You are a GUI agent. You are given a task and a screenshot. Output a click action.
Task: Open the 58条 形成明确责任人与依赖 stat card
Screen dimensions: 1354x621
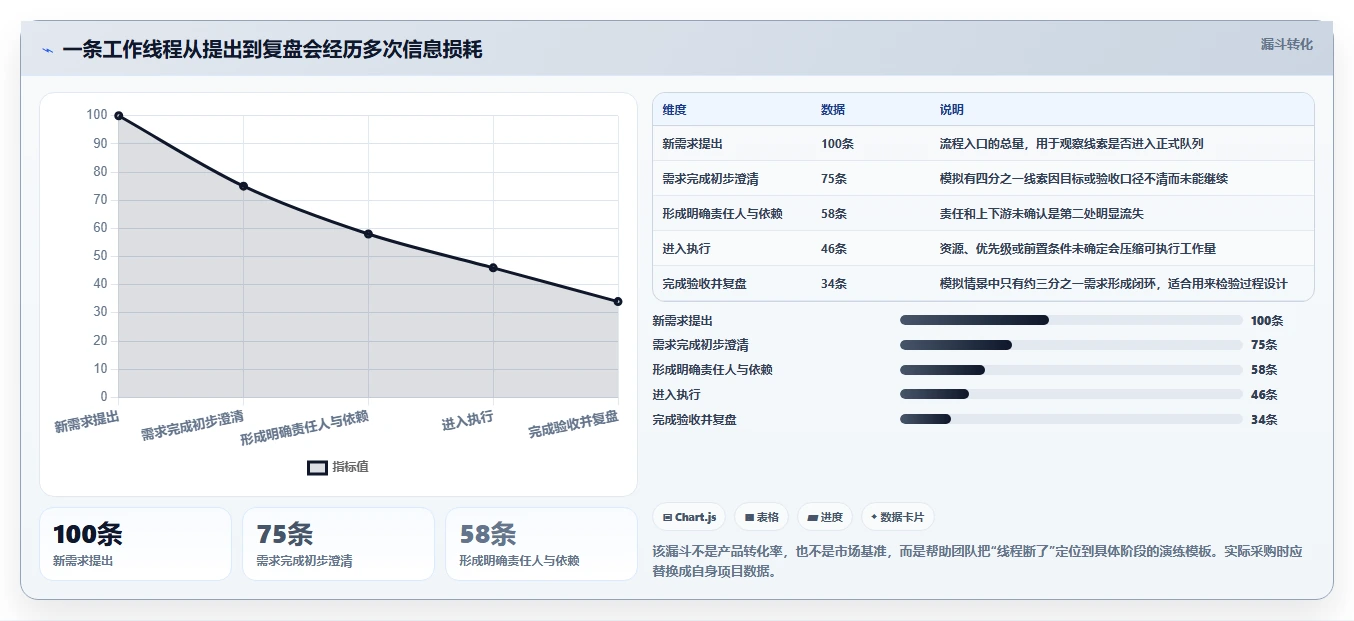(541, 544)
